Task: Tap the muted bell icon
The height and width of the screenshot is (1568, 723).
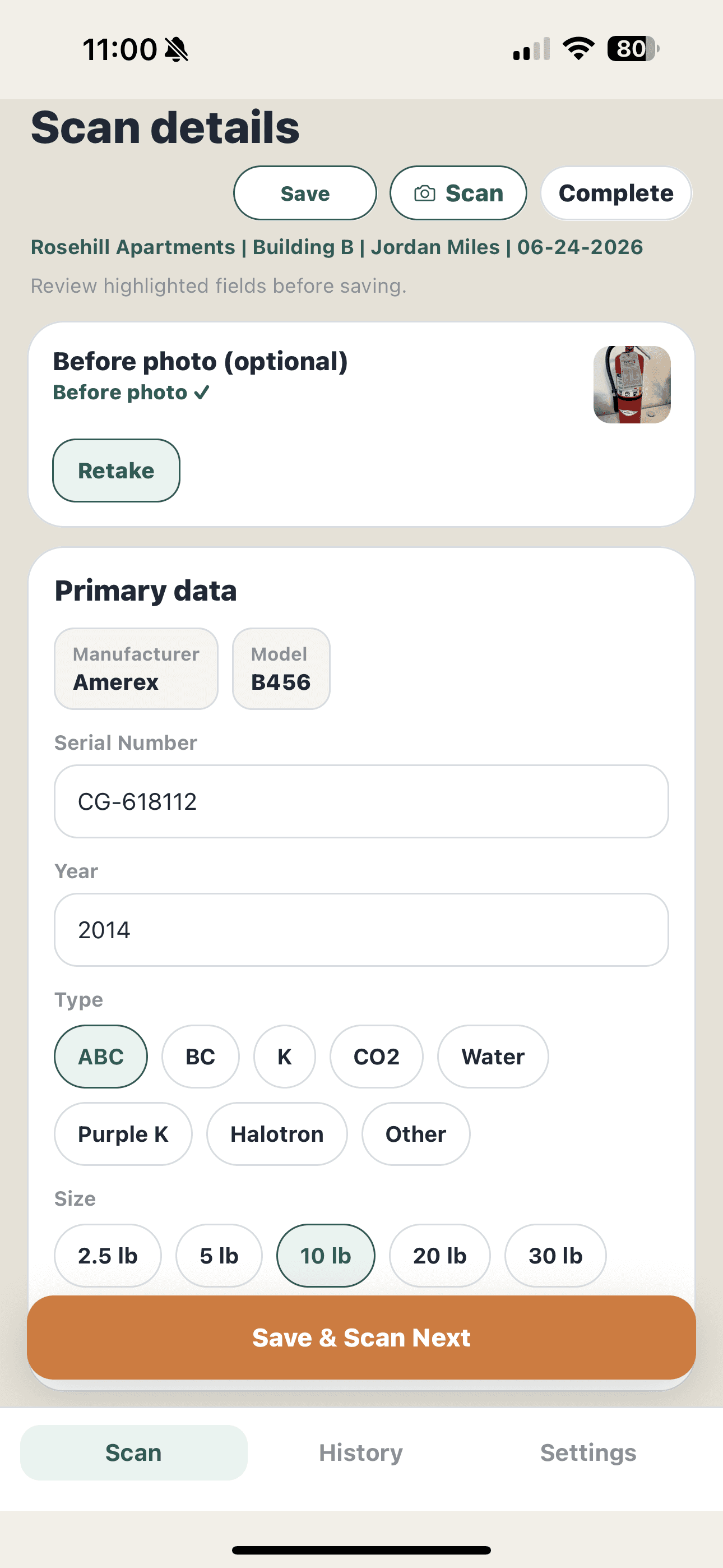Action: [x=177, y=49]
